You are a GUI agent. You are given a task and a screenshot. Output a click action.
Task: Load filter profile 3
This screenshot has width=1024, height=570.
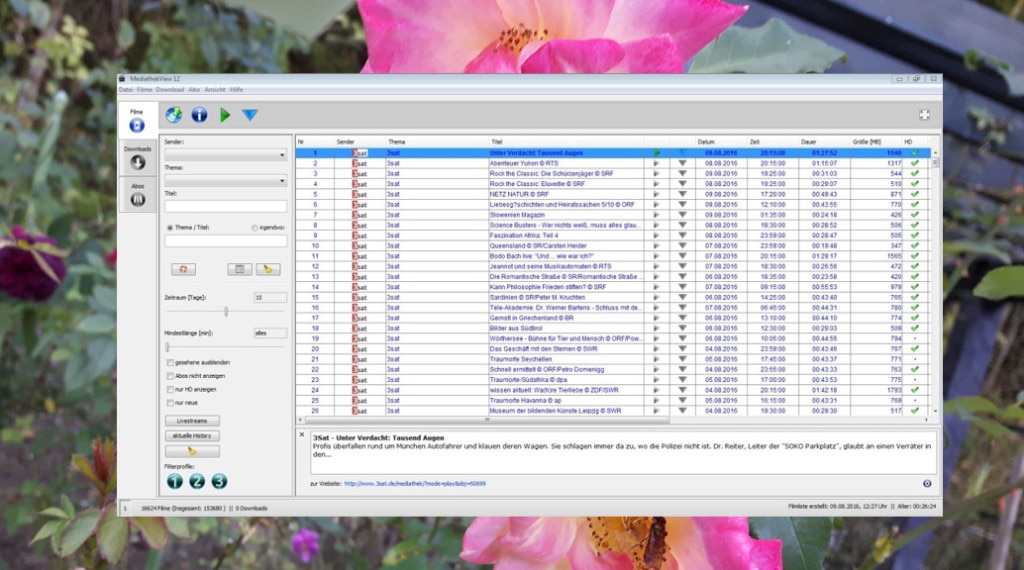tap(219, 481)
